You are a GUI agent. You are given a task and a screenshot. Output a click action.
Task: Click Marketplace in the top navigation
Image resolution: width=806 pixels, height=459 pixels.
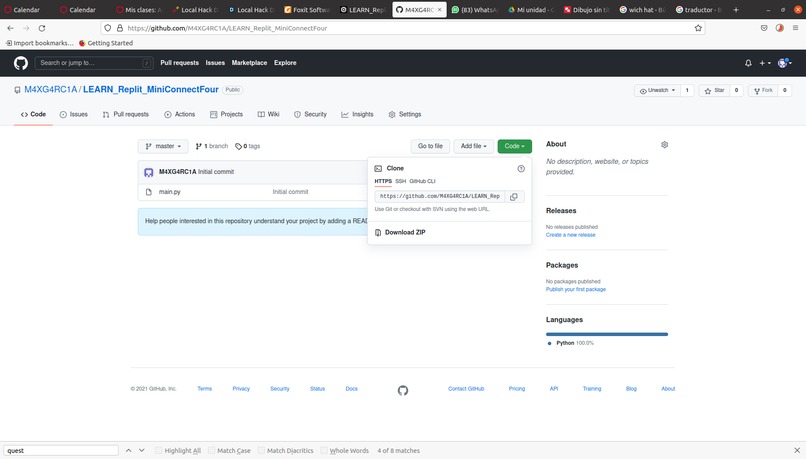(x=249, y=63)
